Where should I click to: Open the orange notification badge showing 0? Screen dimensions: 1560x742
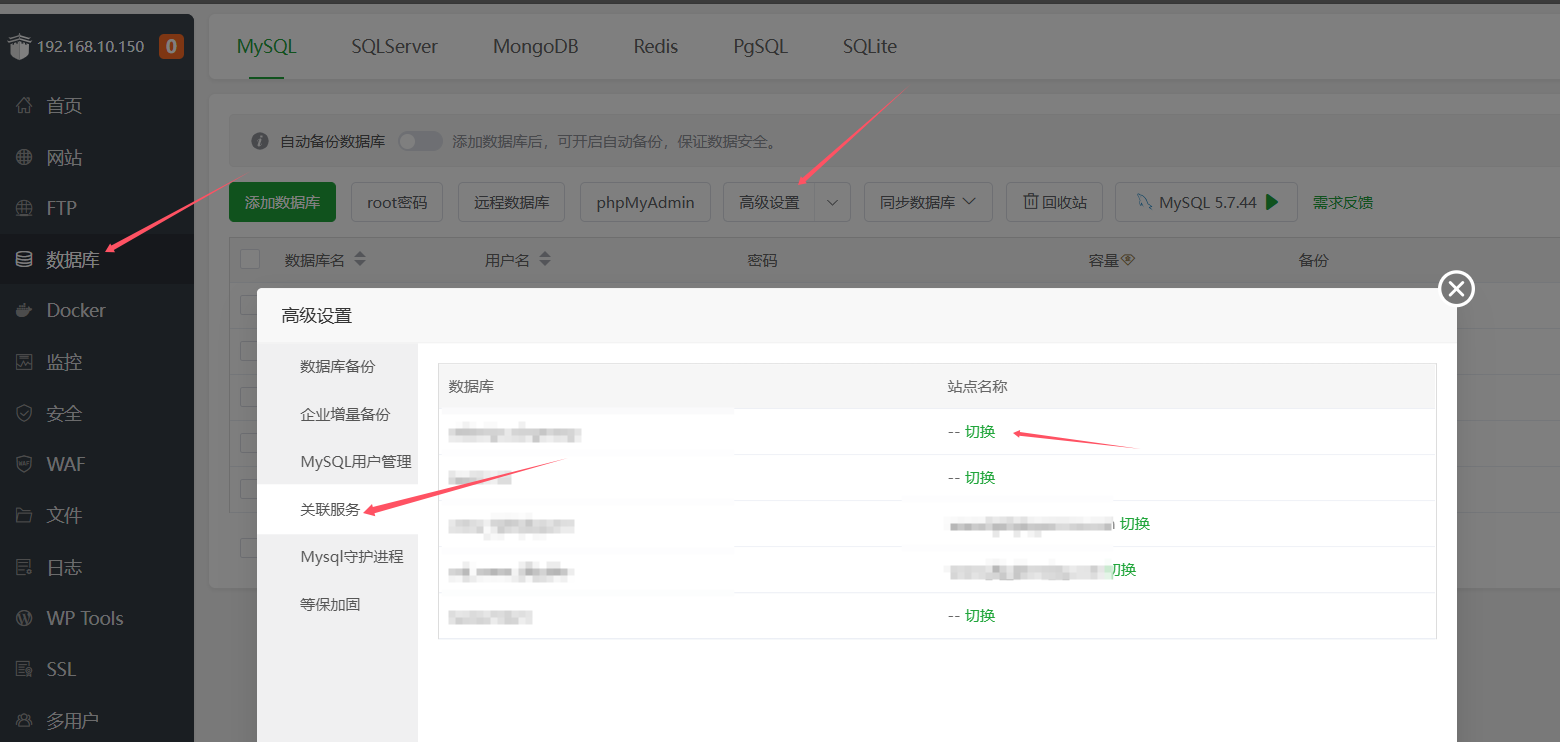point(171,46)
